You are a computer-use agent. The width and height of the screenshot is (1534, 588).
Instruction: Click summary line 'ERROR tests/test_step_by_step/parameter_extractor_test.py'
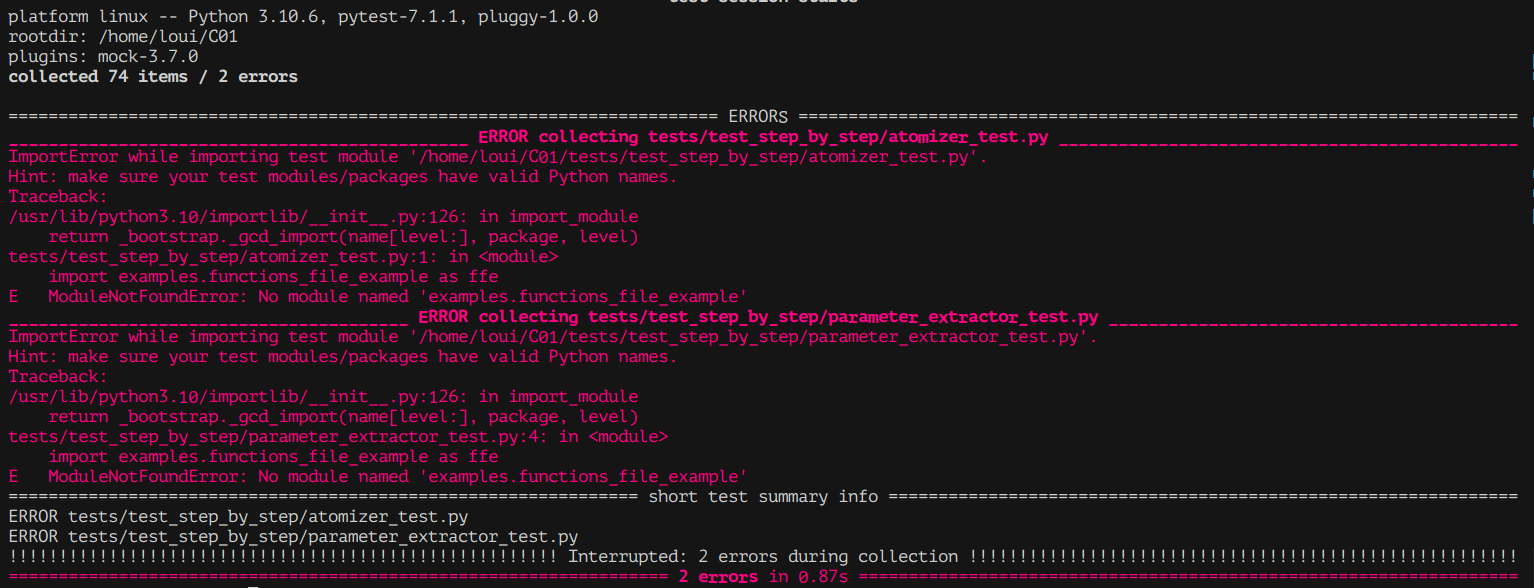(293, 537)
